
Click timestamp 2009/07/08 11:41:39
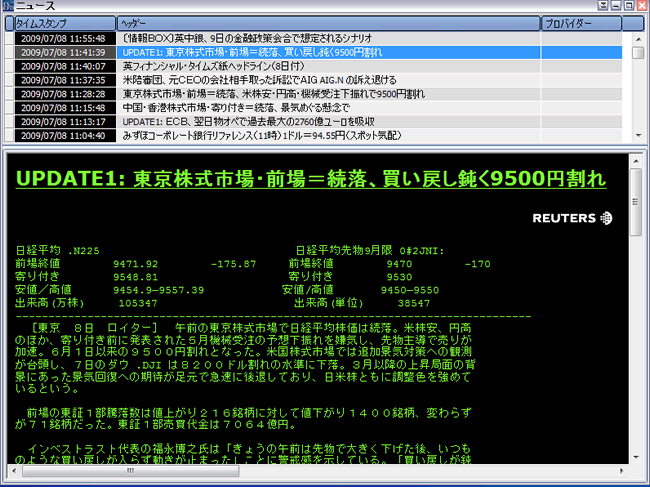click(x=63, y=53)
